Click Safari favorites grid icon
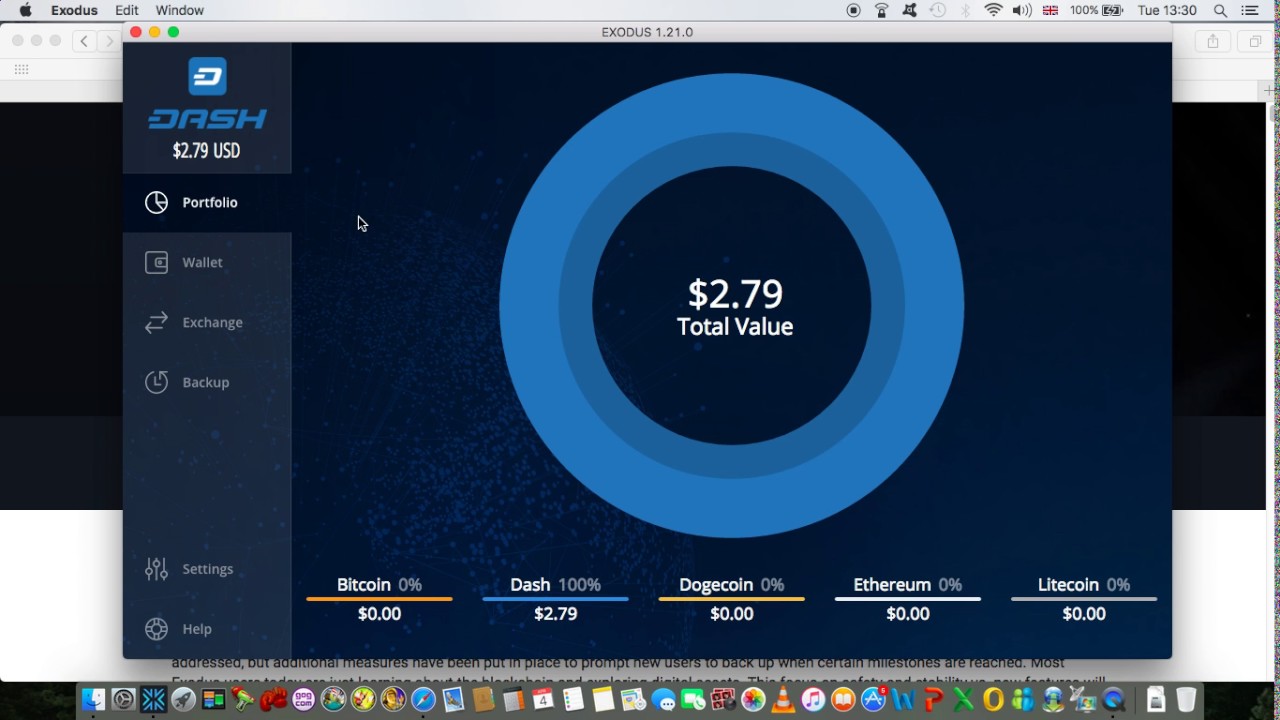Screen dimensions: 1280x720 [21, 69]
